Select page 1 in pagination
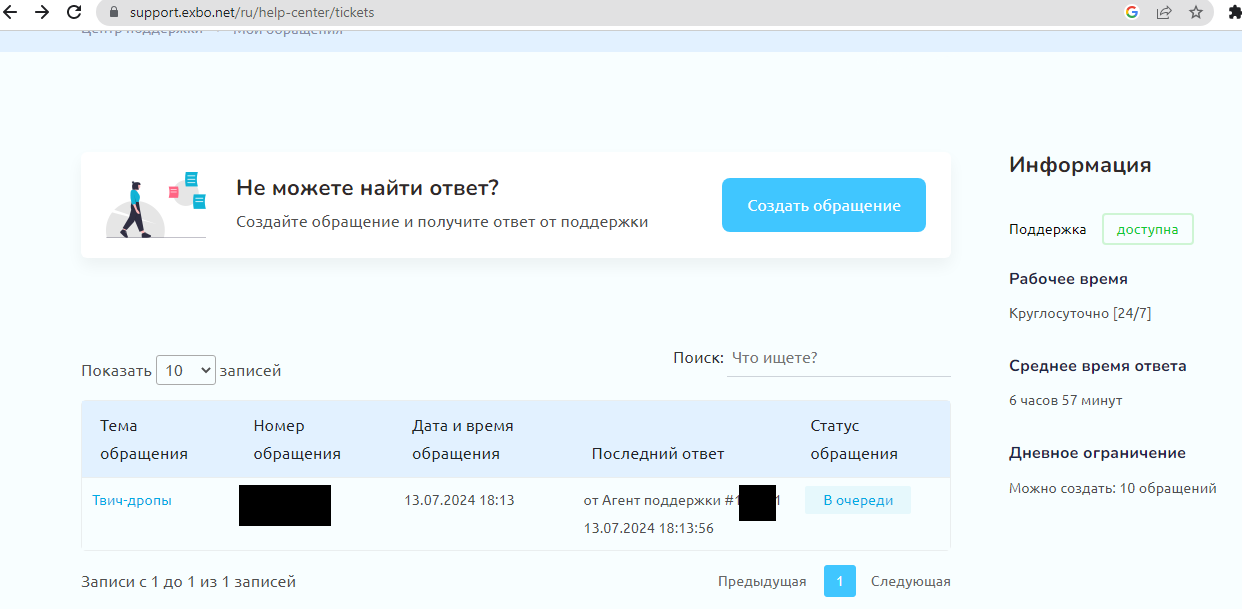The width and height of the screenshot is (1242, 609). (840, 582)
